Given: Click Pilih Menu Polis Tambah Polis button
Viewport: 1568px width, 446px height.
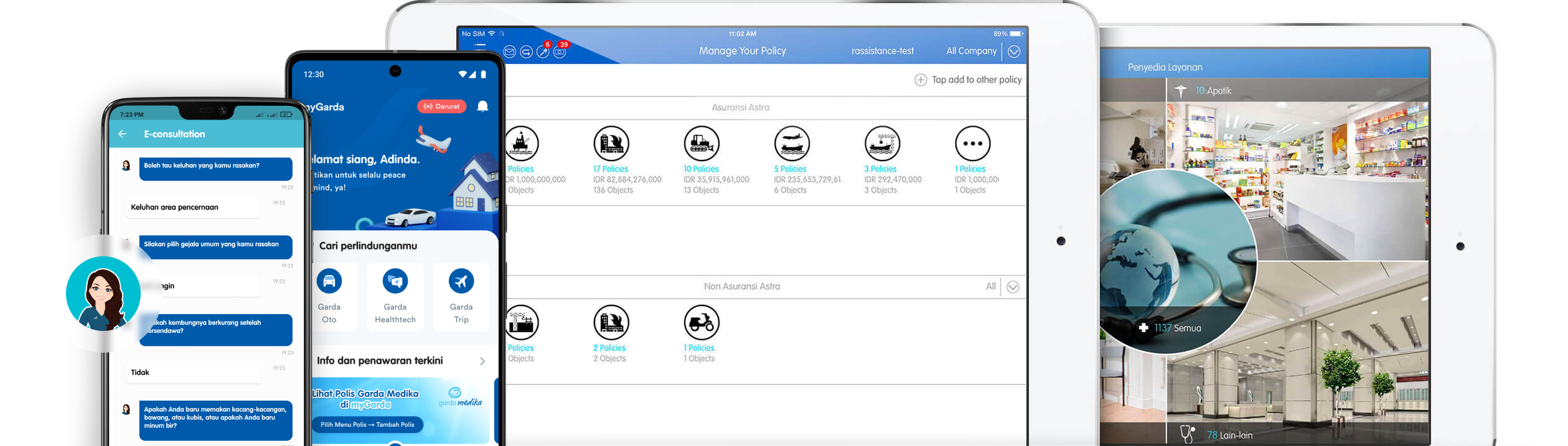Looking at the screenshot, I should [367, 425].
